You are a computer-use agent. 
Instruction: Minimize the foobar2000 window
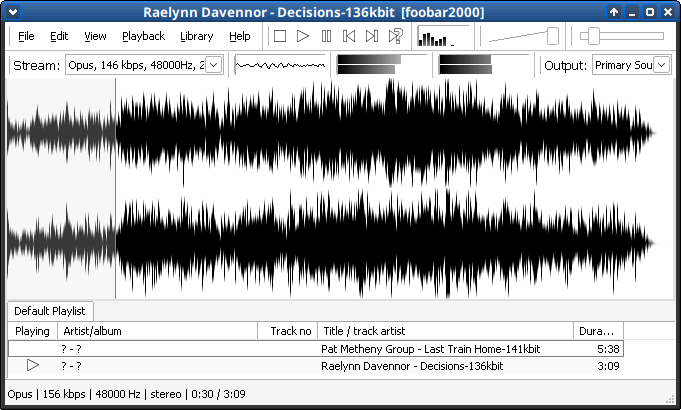pos(632,12)
